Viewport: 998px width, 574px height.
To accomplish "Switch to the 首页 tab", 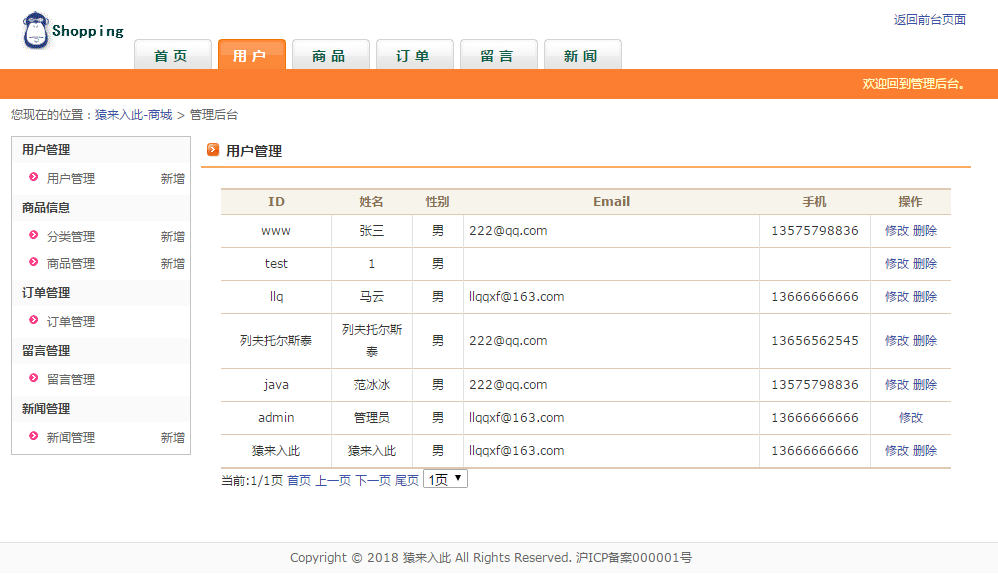I will pos(172,55).
